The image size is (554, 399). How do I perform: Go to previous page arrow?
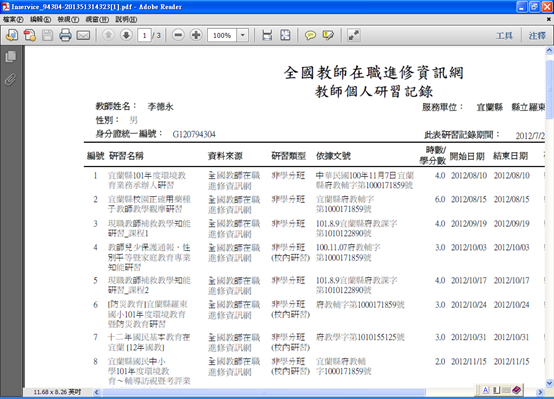tap(108, 35)
